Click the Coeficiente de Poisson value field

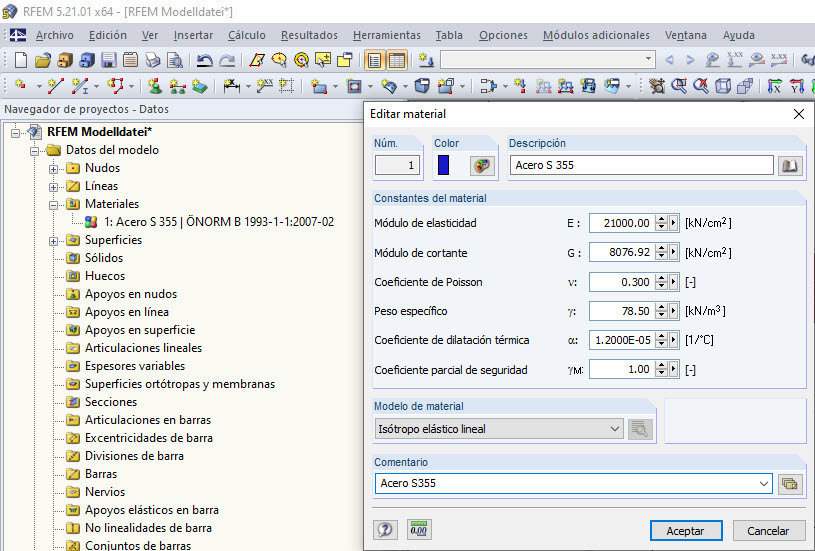(x=622, y=282)
